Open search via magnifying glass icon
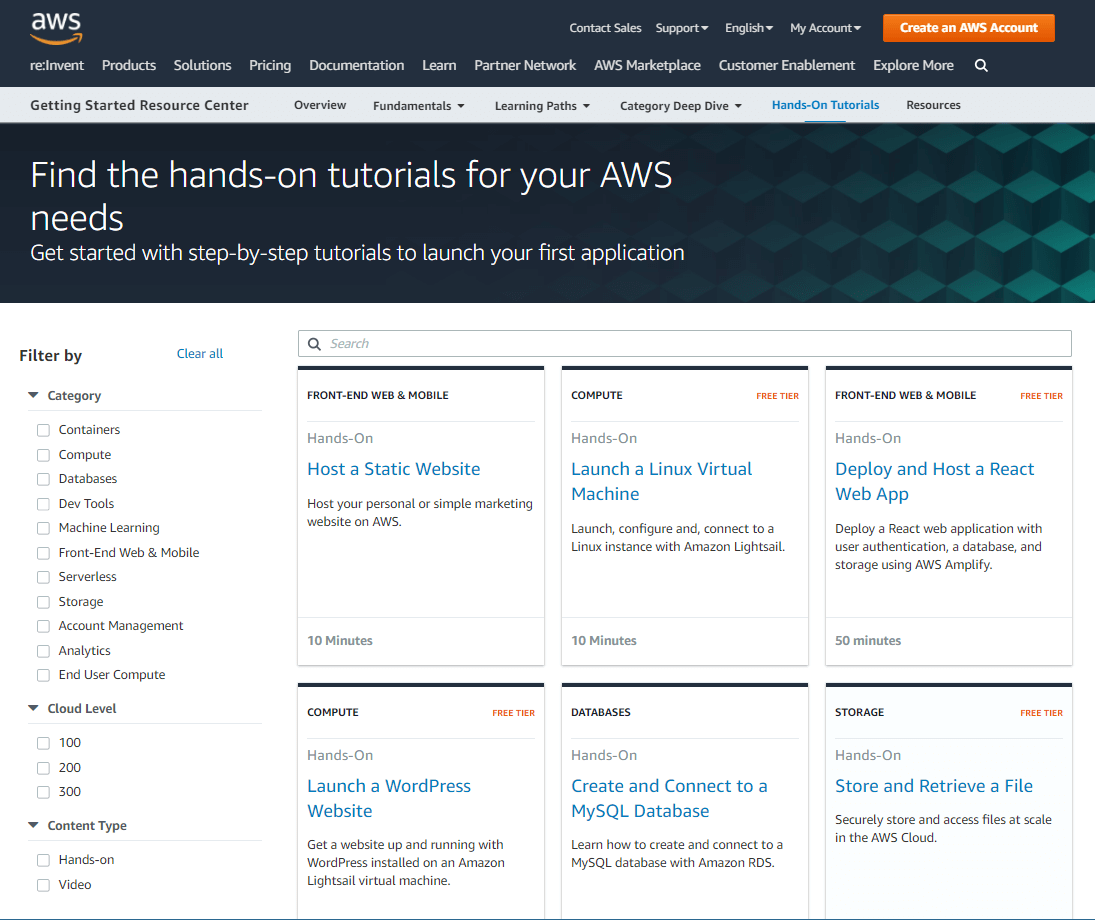 click(x=981, y=66)
